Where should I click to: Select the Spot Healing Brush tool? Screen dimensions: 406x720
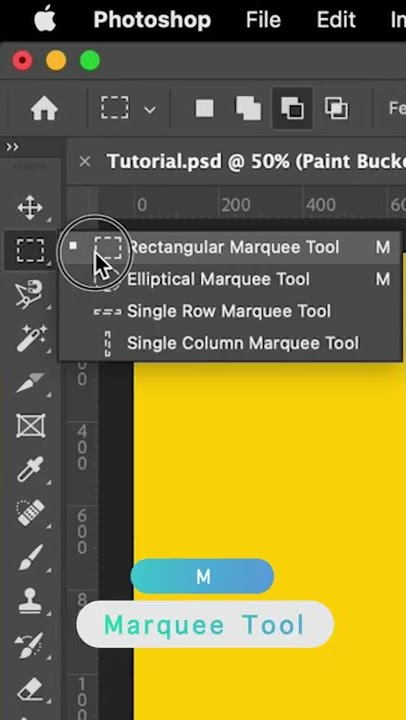click(x=30, y=513)
